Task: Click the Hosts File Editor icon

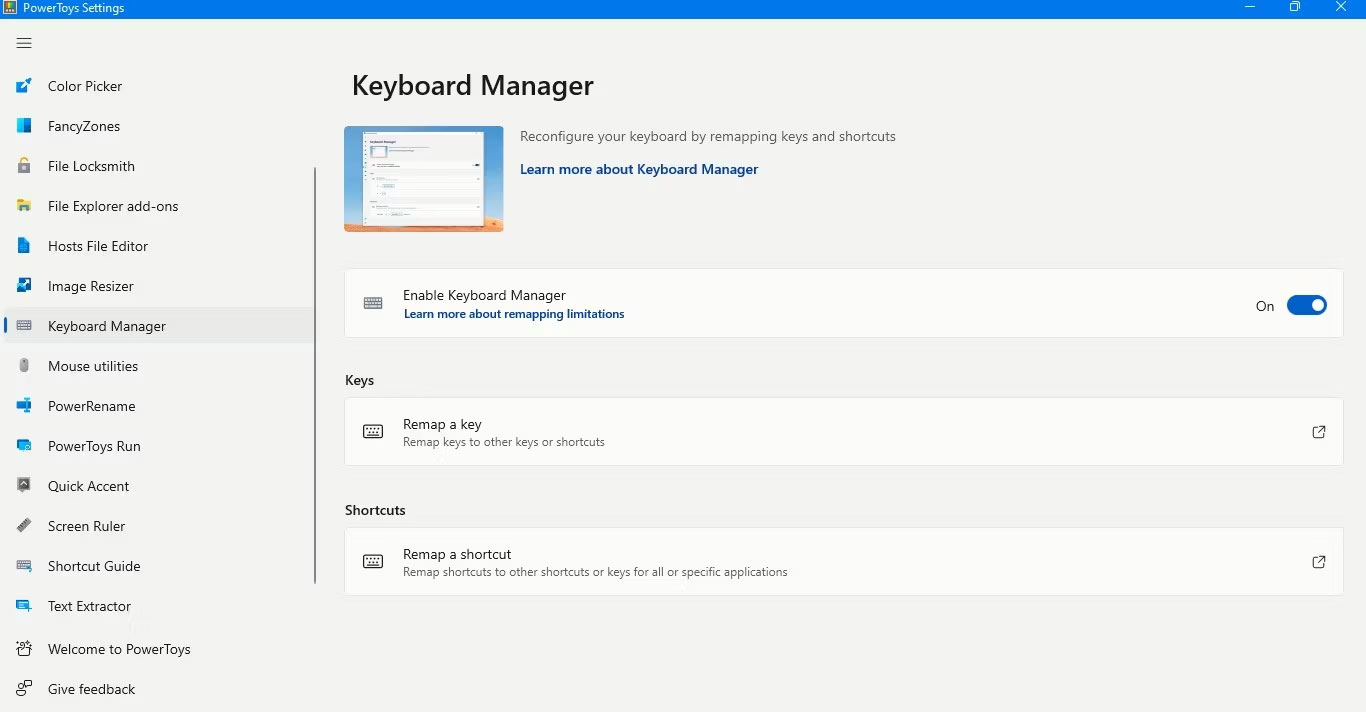Action: click(x=24, y=246)
